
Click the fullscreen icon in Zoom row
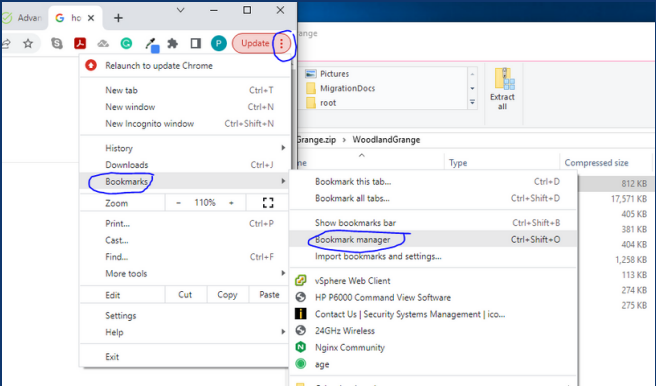point(268,203)
